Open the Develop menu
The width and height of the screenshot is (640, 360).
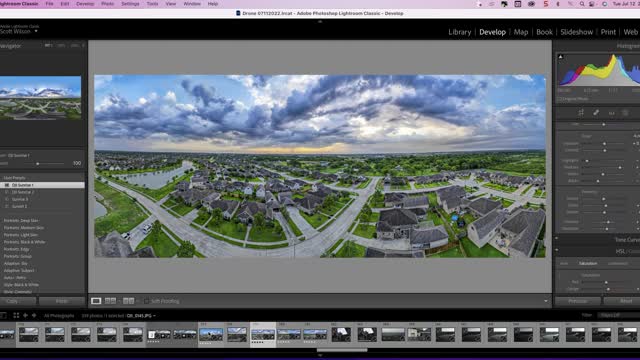[85, 4]
